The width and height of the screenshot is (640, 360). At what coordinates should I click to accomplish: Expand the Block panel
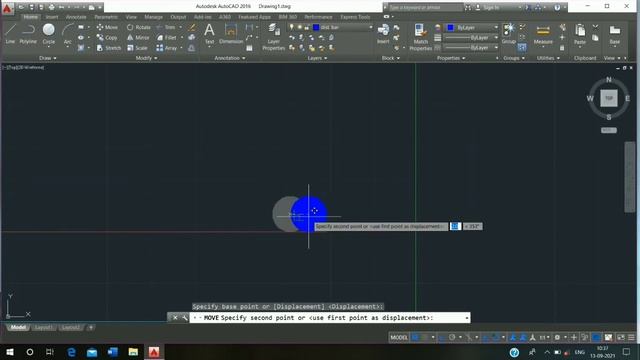[x=391, y=58]
